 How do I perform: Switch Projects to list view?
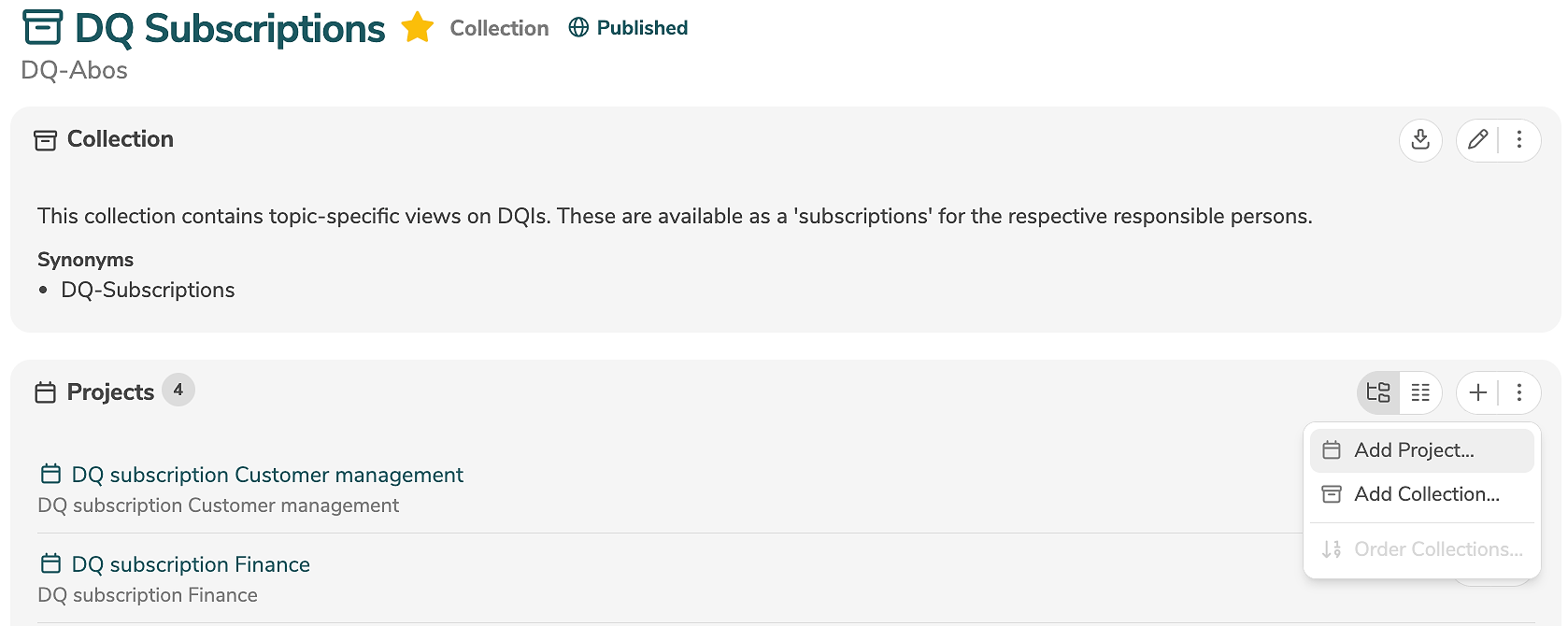pyautogui.click(x=1420, y=392)
